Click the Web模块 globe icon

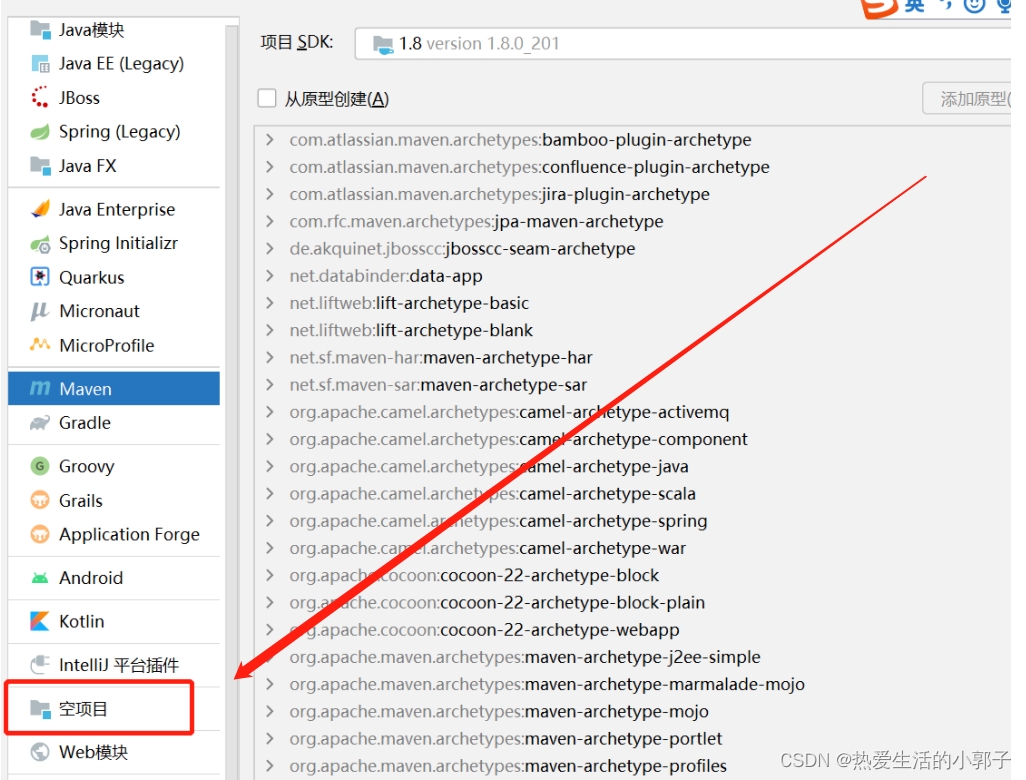[40, 752]
